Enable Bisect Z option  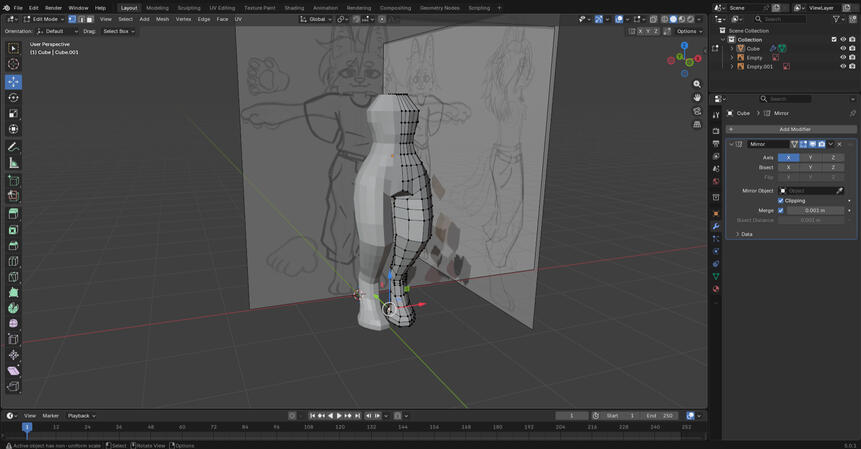(x=833, y=167)
